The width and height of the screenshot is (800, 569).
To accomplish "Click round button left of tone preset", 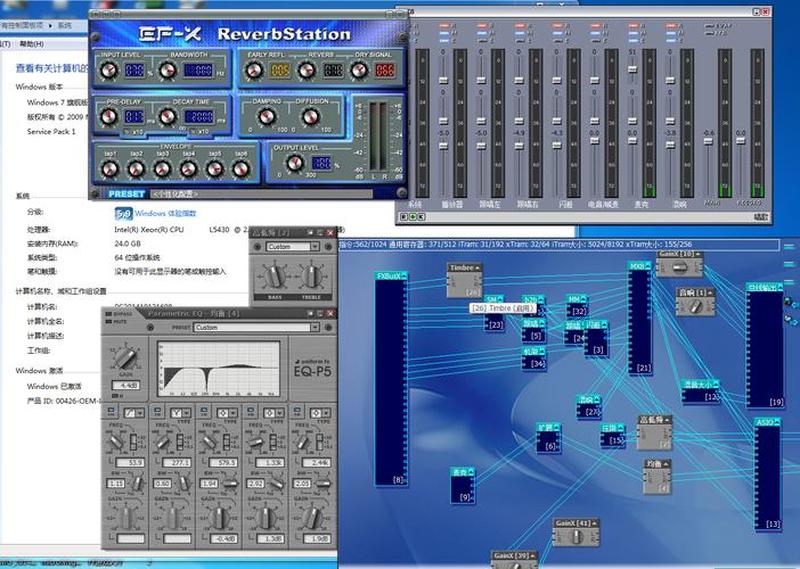I will pos(257,246).
